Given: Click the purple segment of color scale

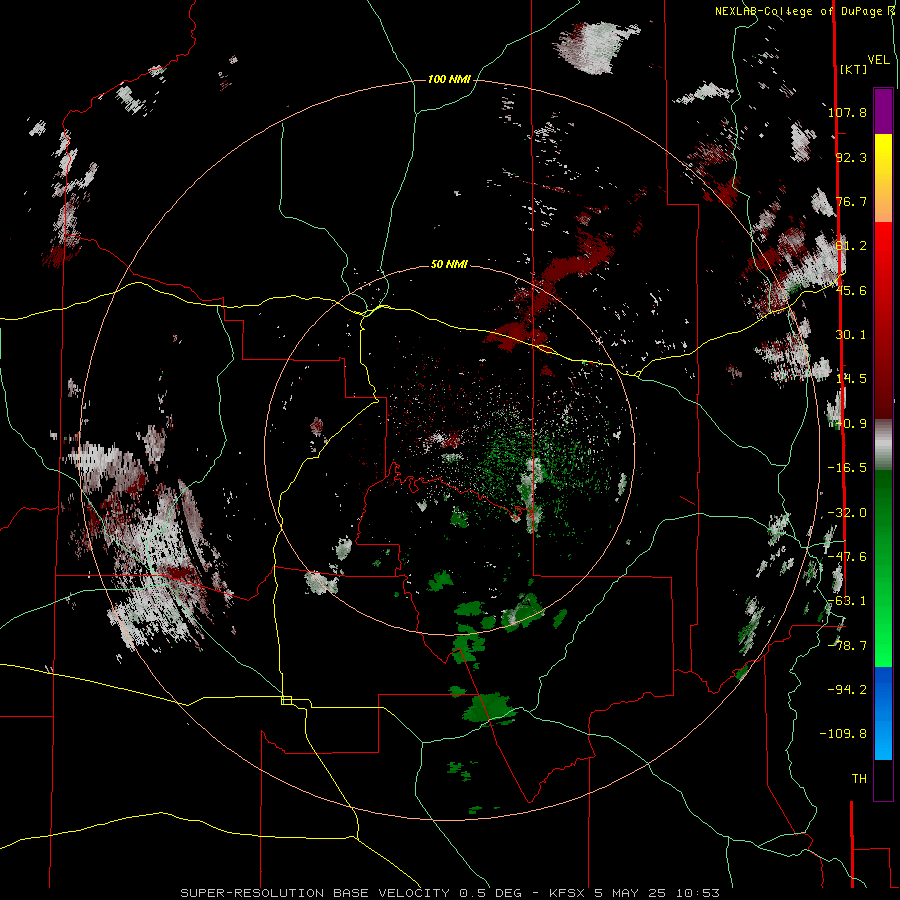Looking at the screenshot, I should coord(883,111).
